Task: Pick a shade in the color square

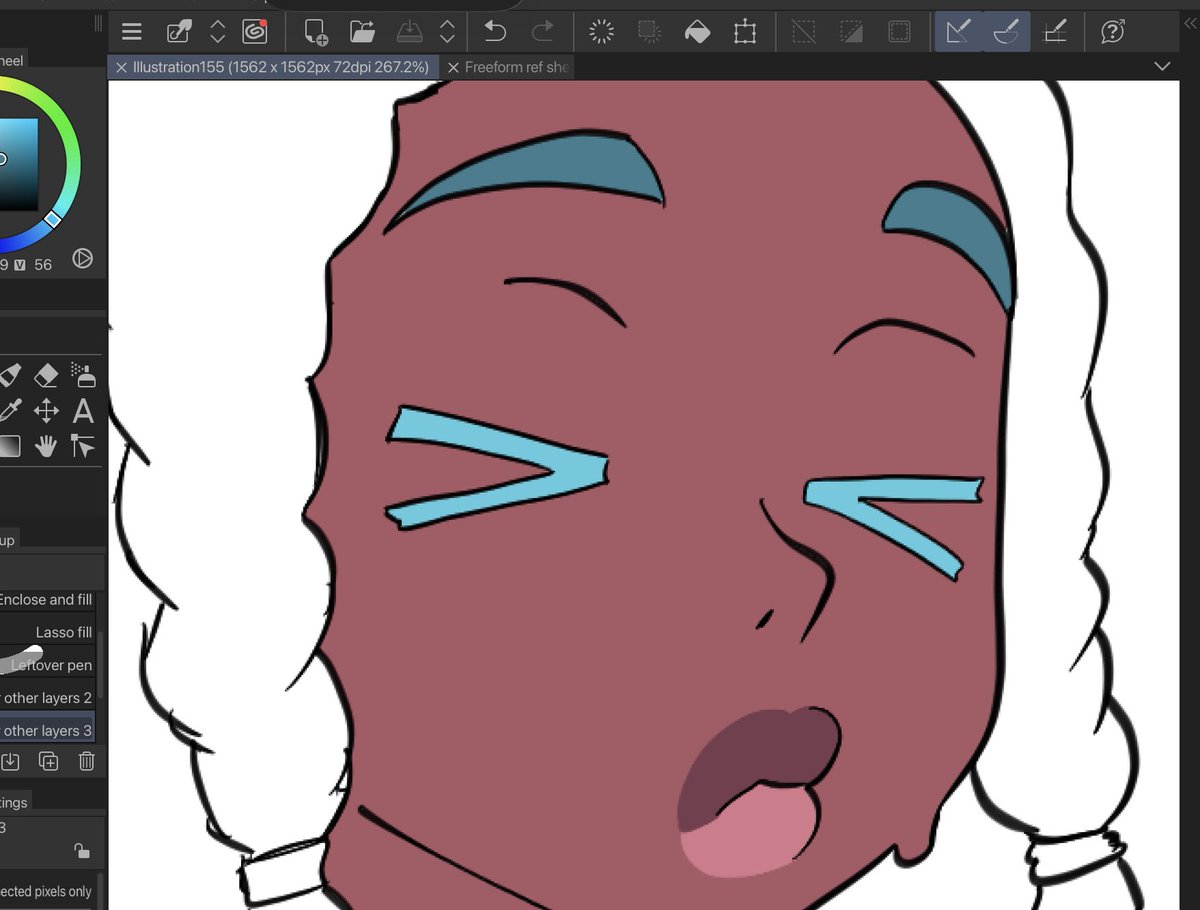Action: (x=19, y=165)
